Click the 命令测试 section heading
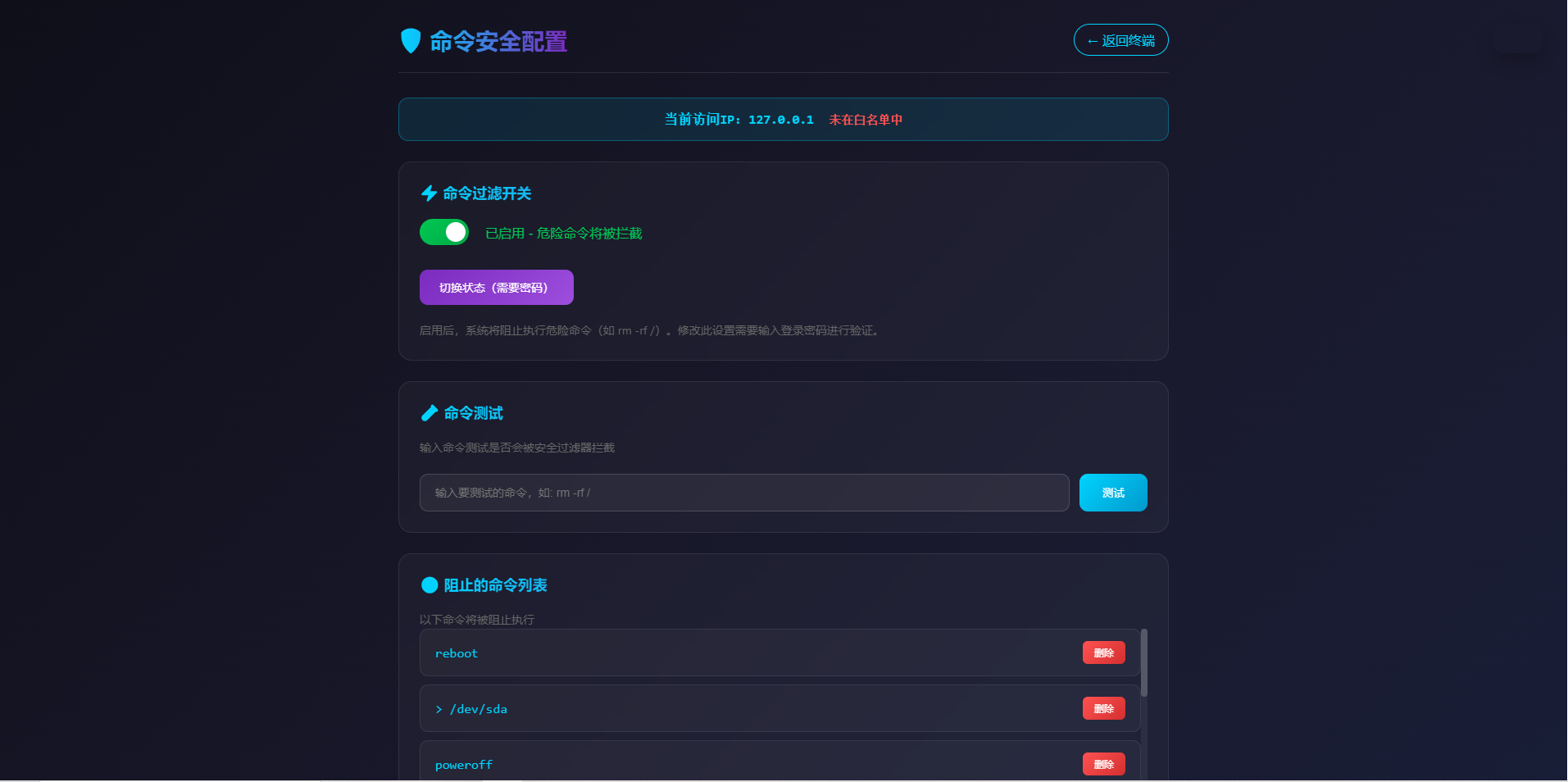The height and width of the screenshot is (782, 1568). point(474,413)
